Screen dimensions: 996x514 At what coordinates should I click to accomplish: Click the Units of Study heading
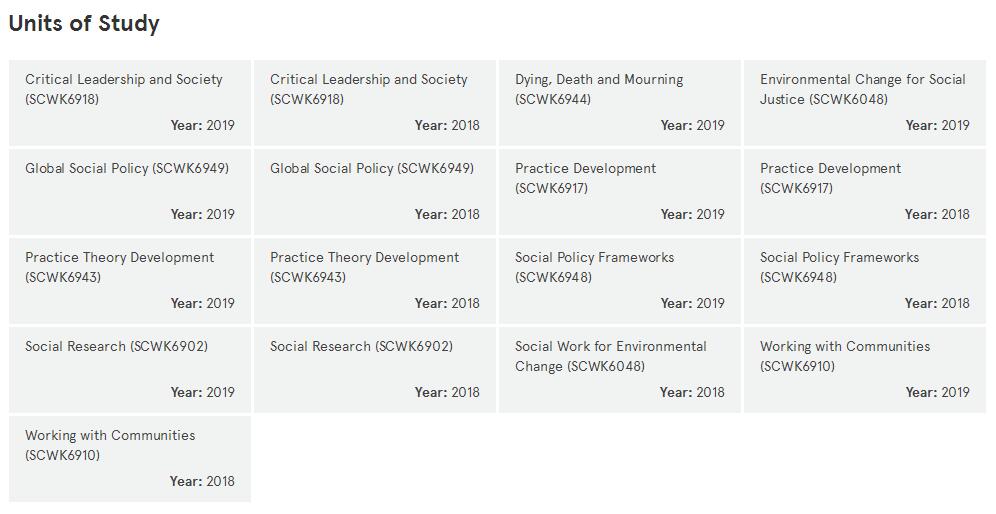pos(84,24)
